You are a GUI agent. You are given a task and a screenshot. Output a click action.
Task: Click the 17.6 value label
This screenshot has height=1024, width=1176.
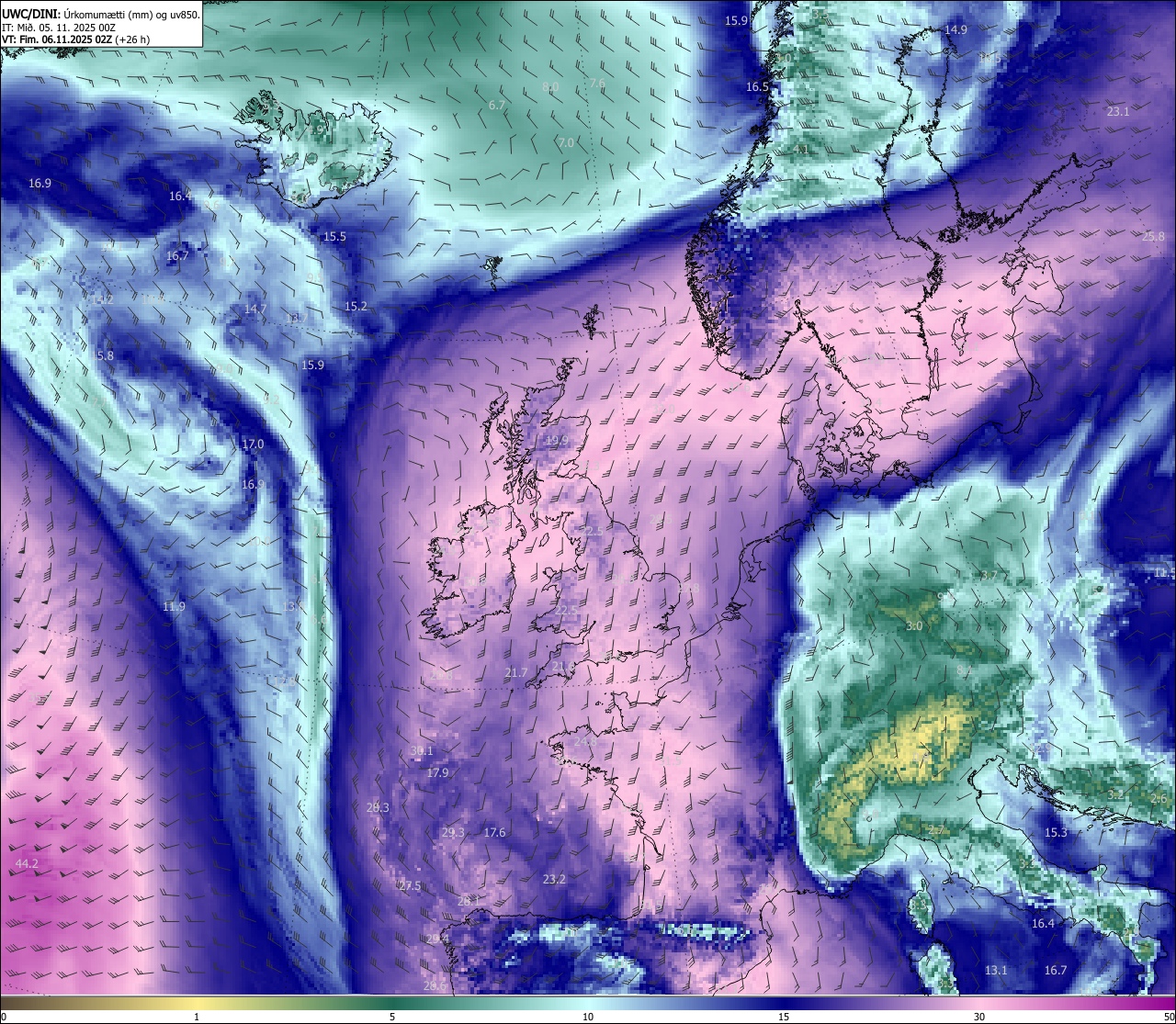(494, 832)
